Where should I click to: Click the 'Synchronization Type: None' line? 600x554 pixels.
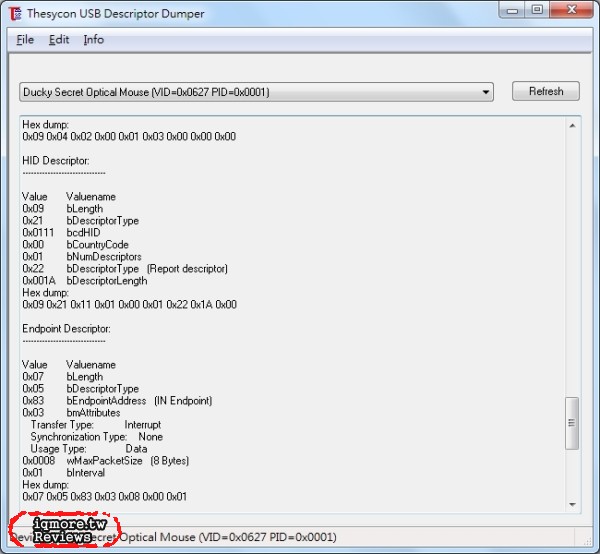coord(96,437)
